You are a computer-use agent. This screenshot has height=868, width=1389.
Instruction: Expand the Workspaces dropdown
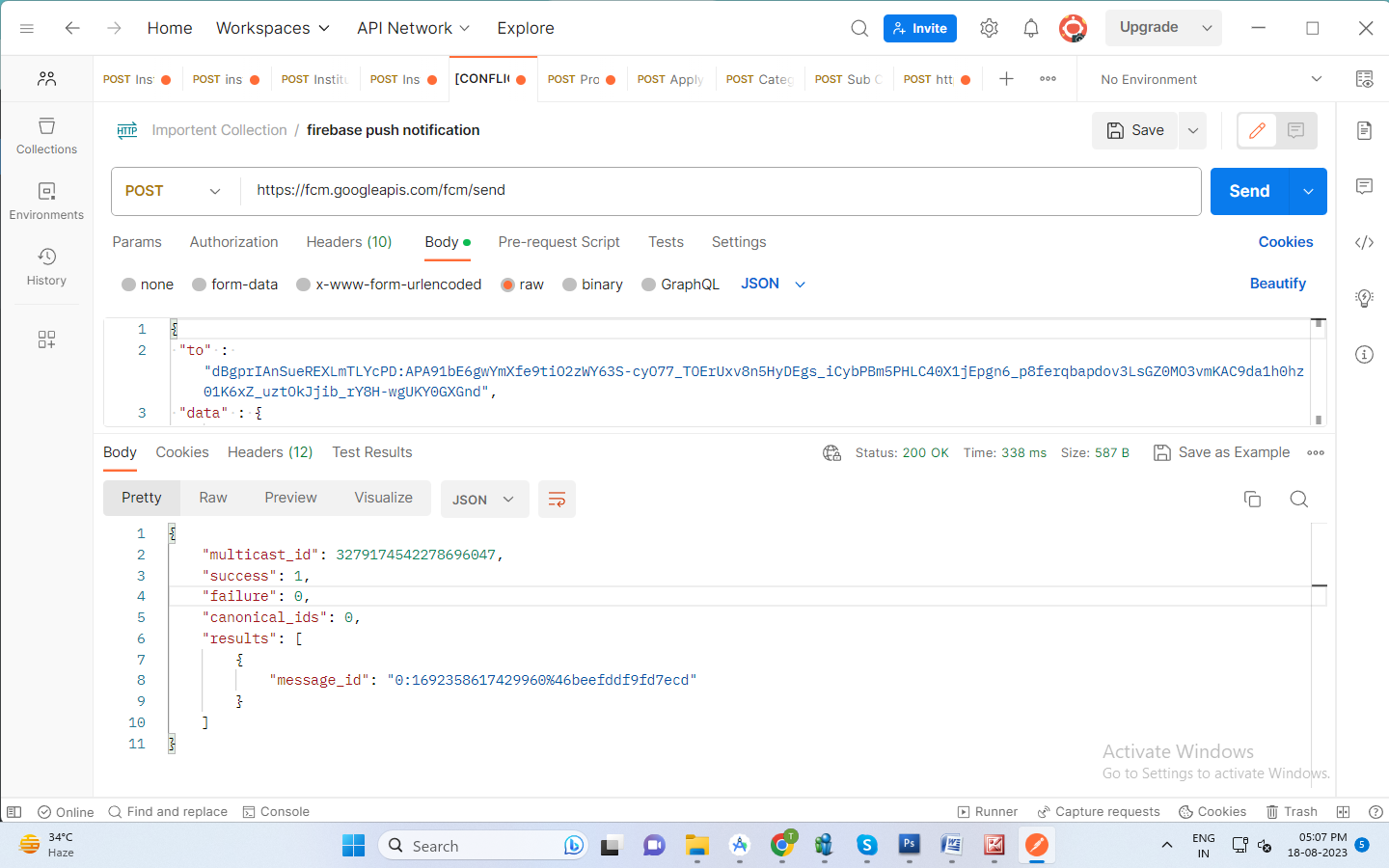click(x=273, y=28)
